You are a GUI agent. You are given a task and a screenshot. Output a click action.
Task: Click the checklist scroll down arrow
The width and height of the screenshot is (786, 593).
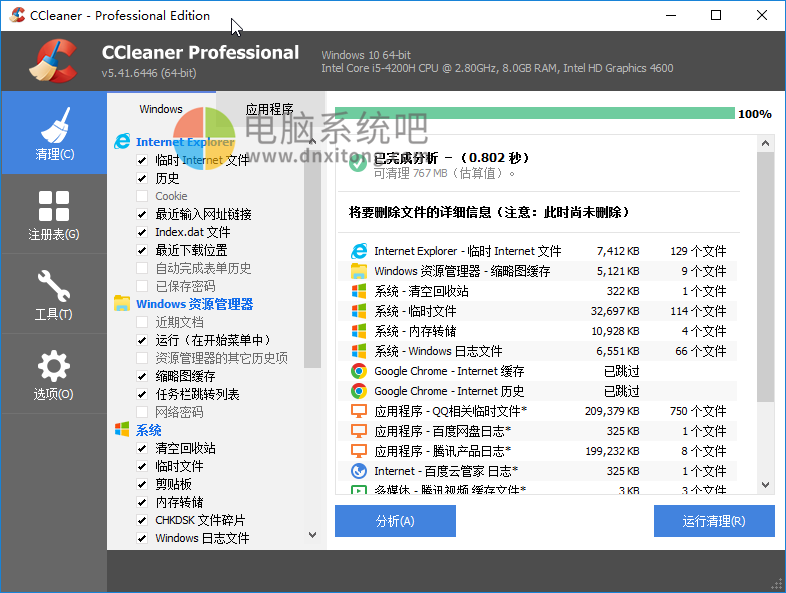[x=312, y=535]
